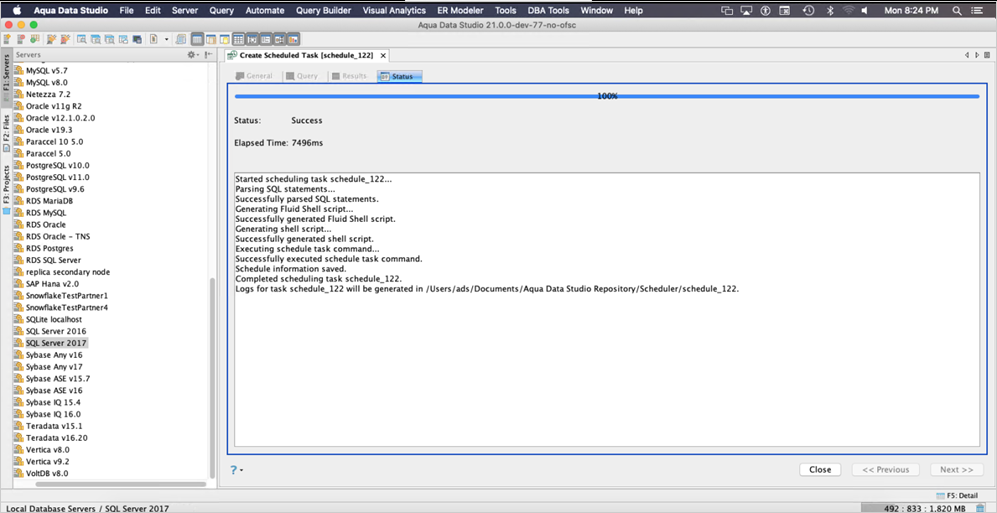Click the << Previous button
The image size is (997, 513).
885,470
